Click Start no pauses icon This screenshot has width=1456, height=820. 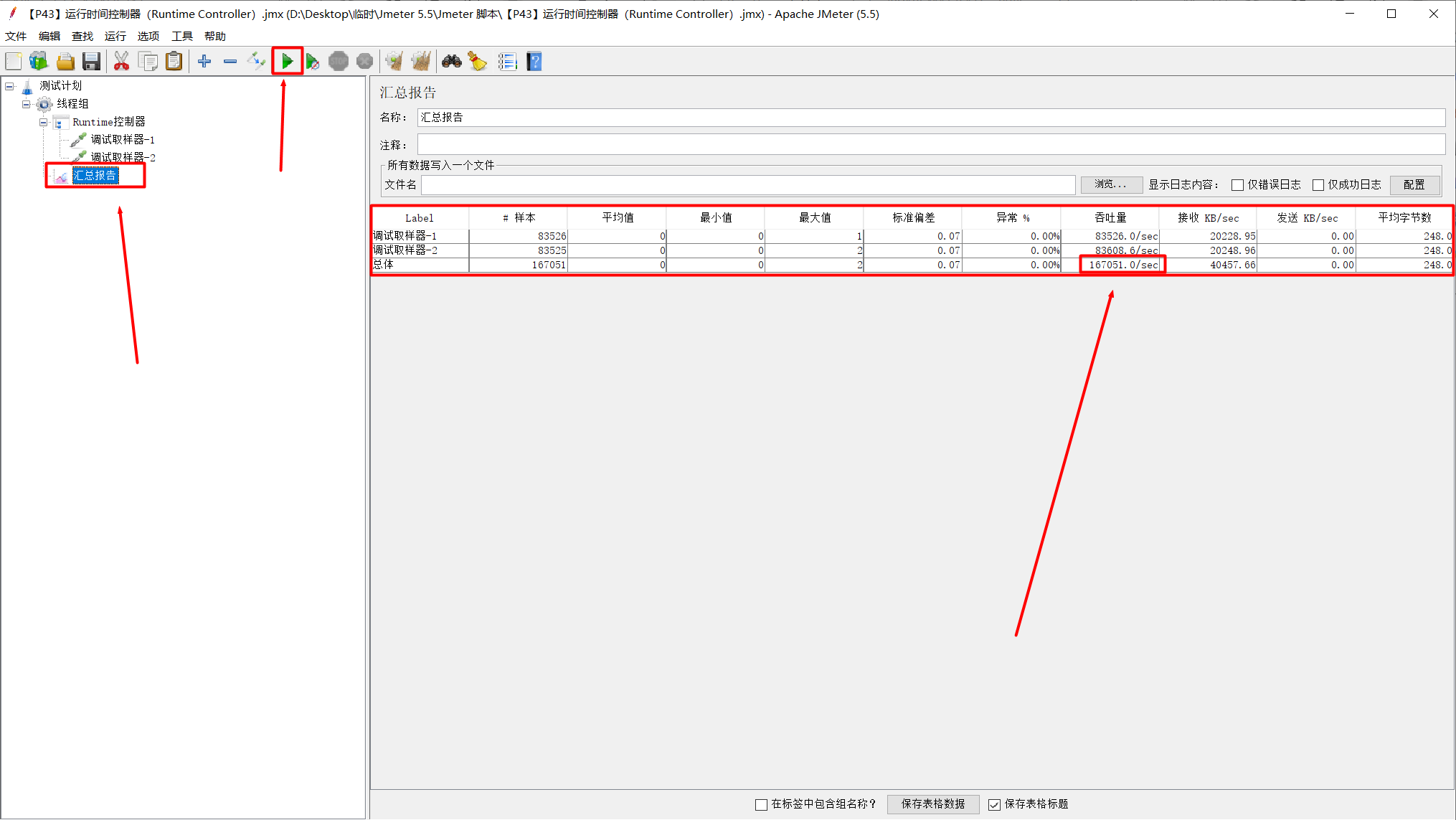click(x=313, y=62)
